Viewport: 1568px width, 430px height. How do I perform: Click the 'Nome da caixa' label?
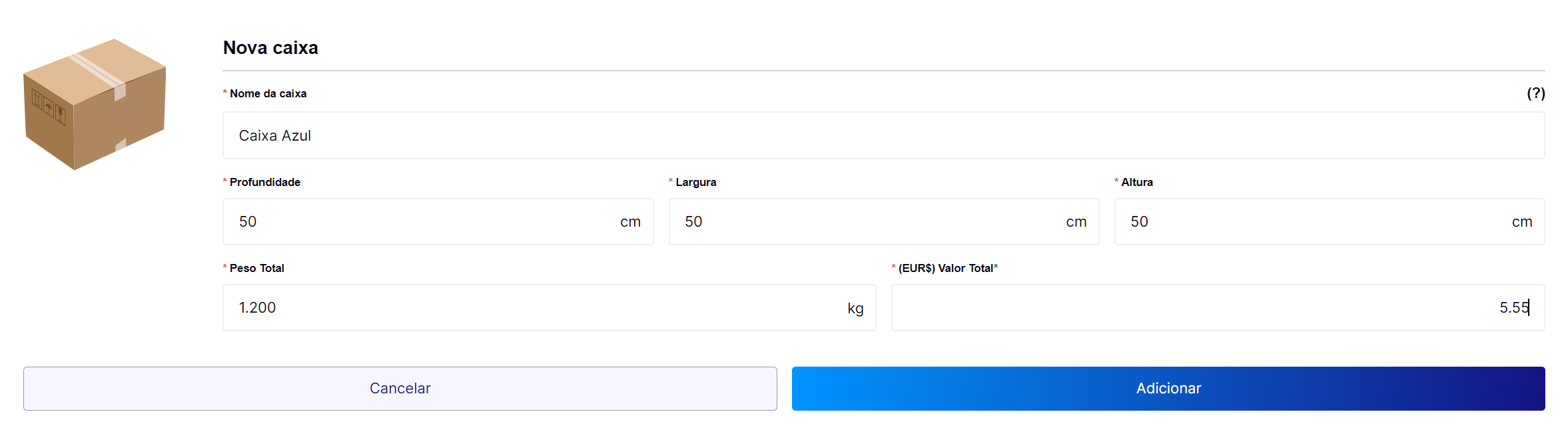click(x=268, y=93)
